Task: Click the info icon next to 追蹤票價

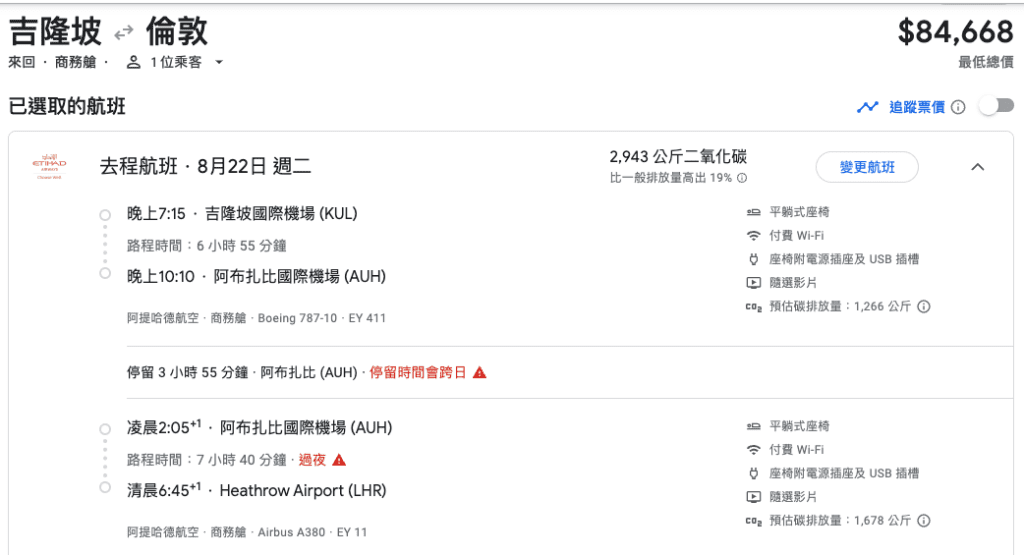Action: tap(958, 107)
